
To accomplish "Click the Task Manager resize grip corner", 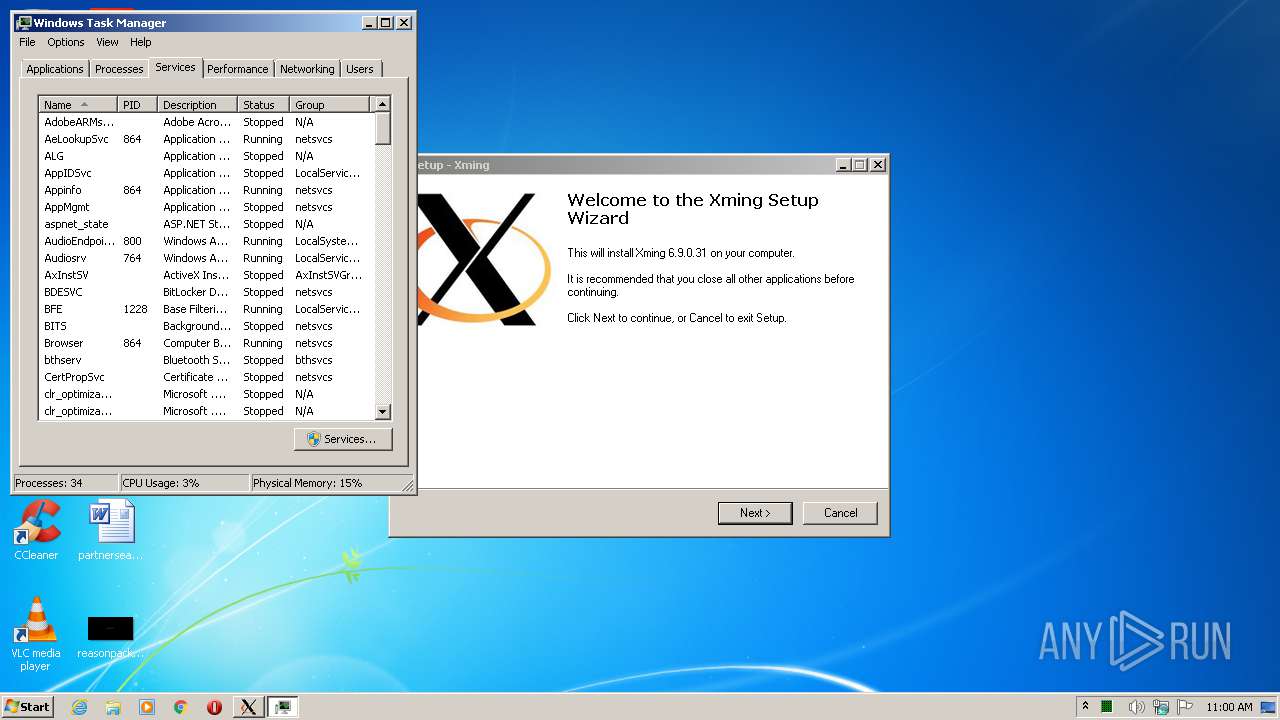I will [408, 486].
